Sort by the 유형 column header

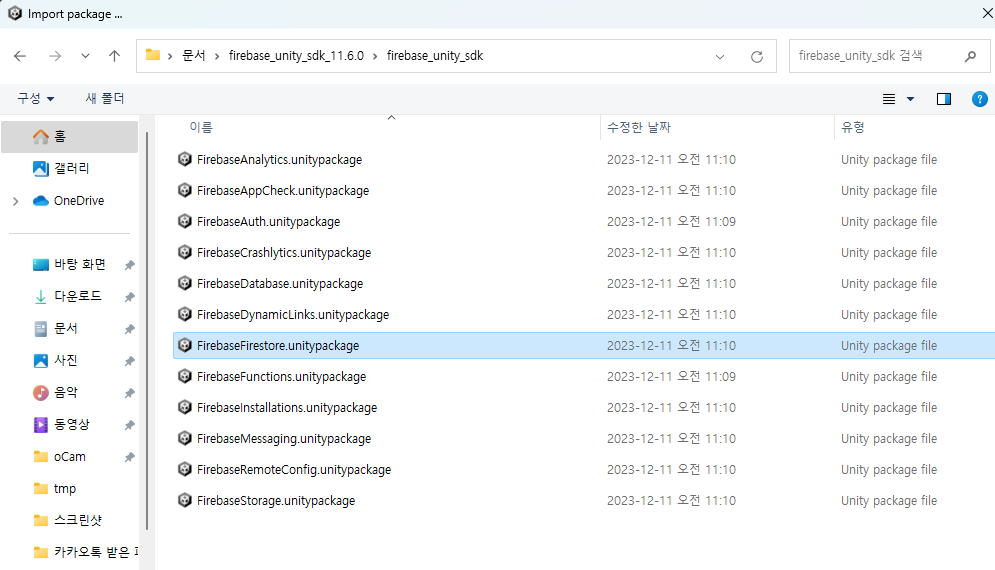click(x=852, y=127)
